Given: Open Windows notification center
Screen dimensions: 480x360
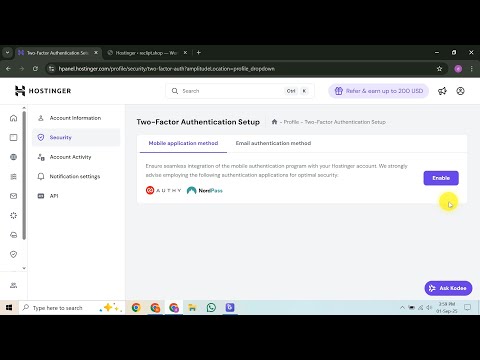Looking at the screenshot, I should (467, 307).
